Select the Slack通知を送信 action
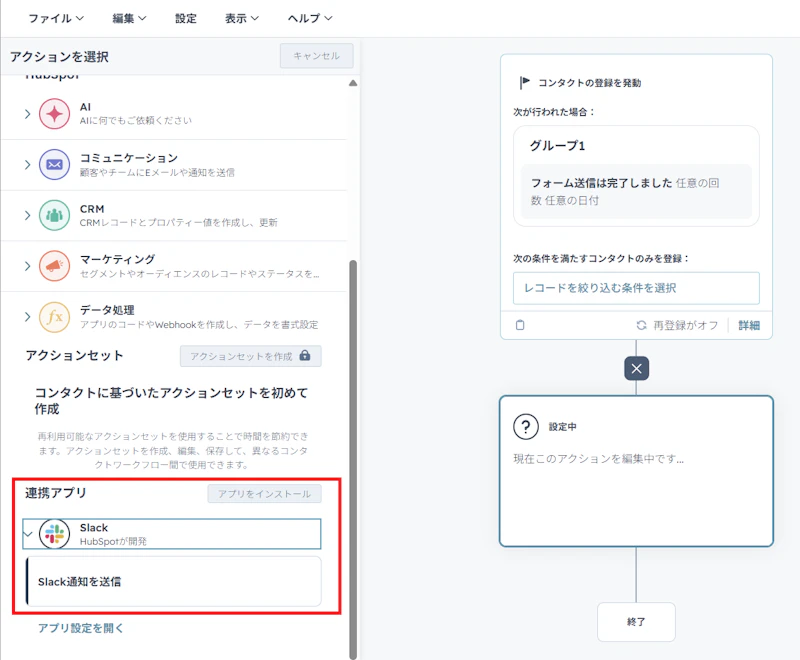This screenshot has width=800, height=660. click(173, 581)
